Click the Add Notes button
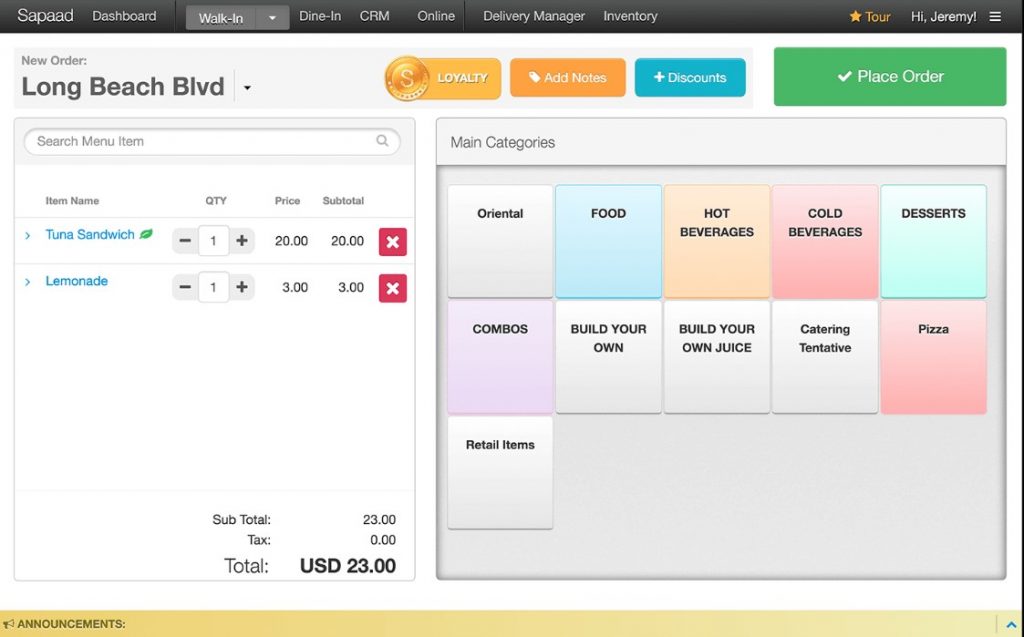This screenshot has height=637, width=1024. [568, 77]
